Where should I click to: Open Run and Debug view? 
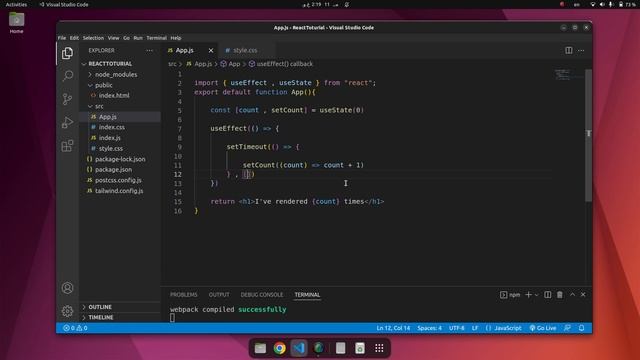tap(67, 122)
